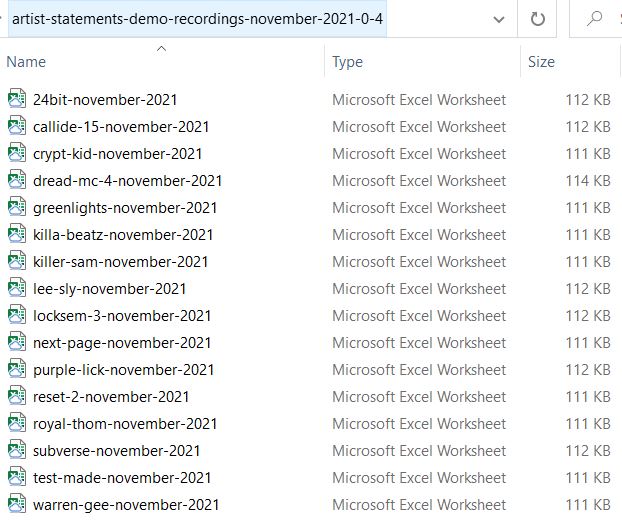Select the lee-sly-november-2021 file name
The height and width of the screenshot is (526, 622).
(109, 289)
